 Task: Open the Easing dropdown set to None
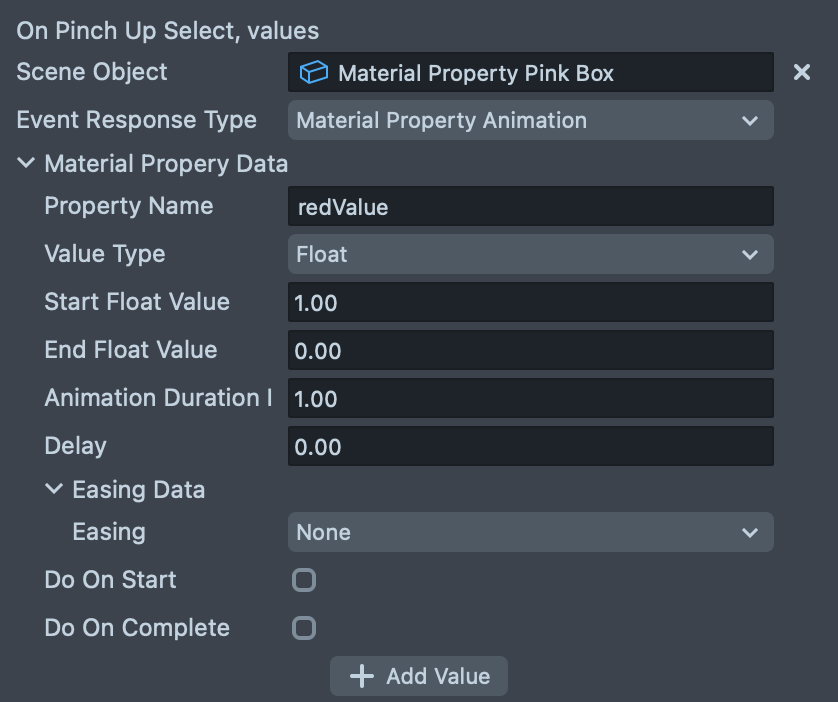tap(530, 532)
